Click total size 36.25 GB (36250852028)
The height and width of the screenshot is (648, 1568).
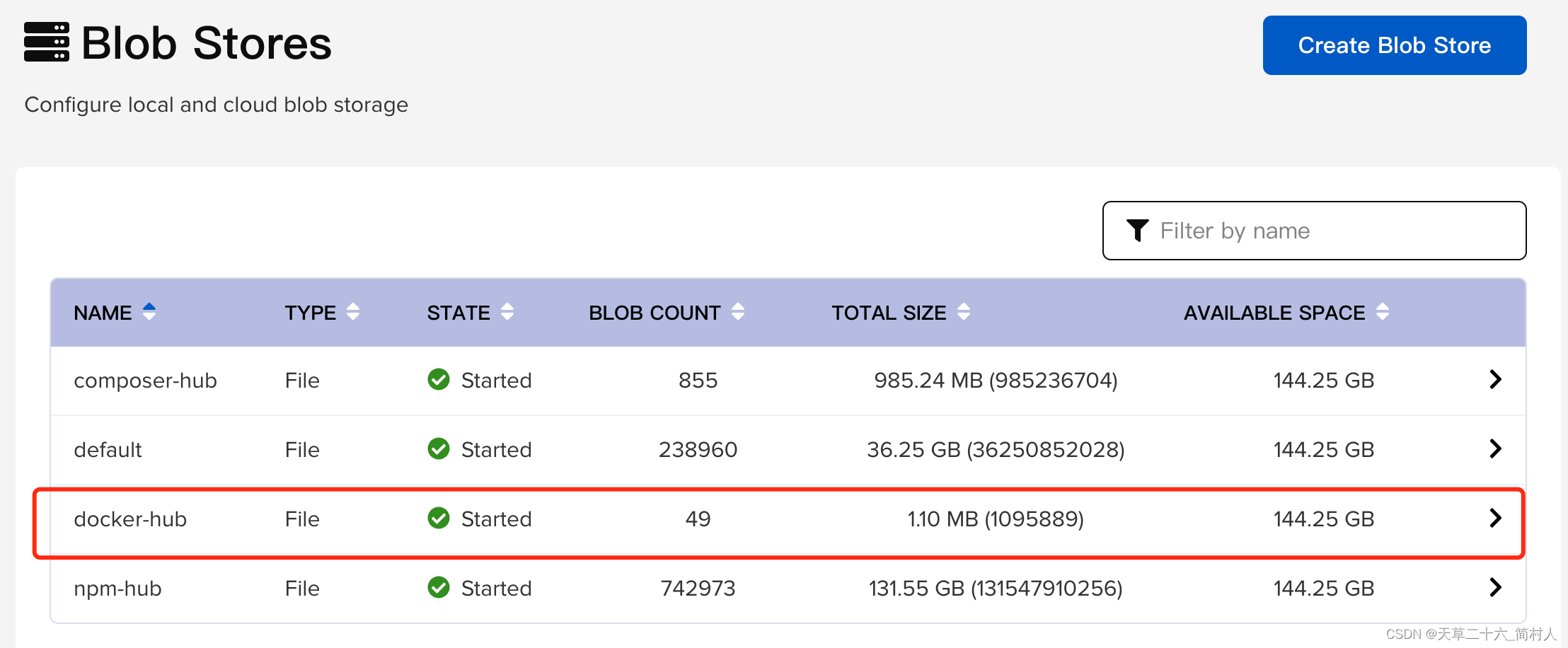point(996,450)
